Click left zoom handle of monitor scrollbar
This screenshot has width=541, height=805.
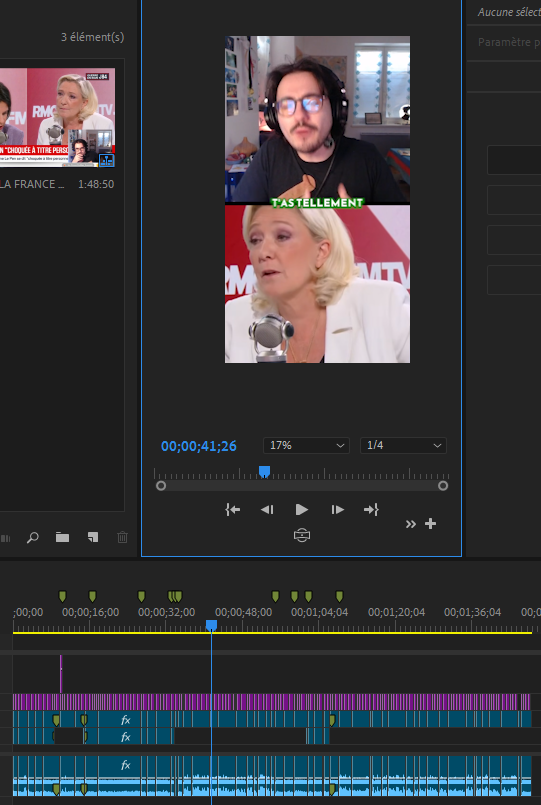[161, 486]
